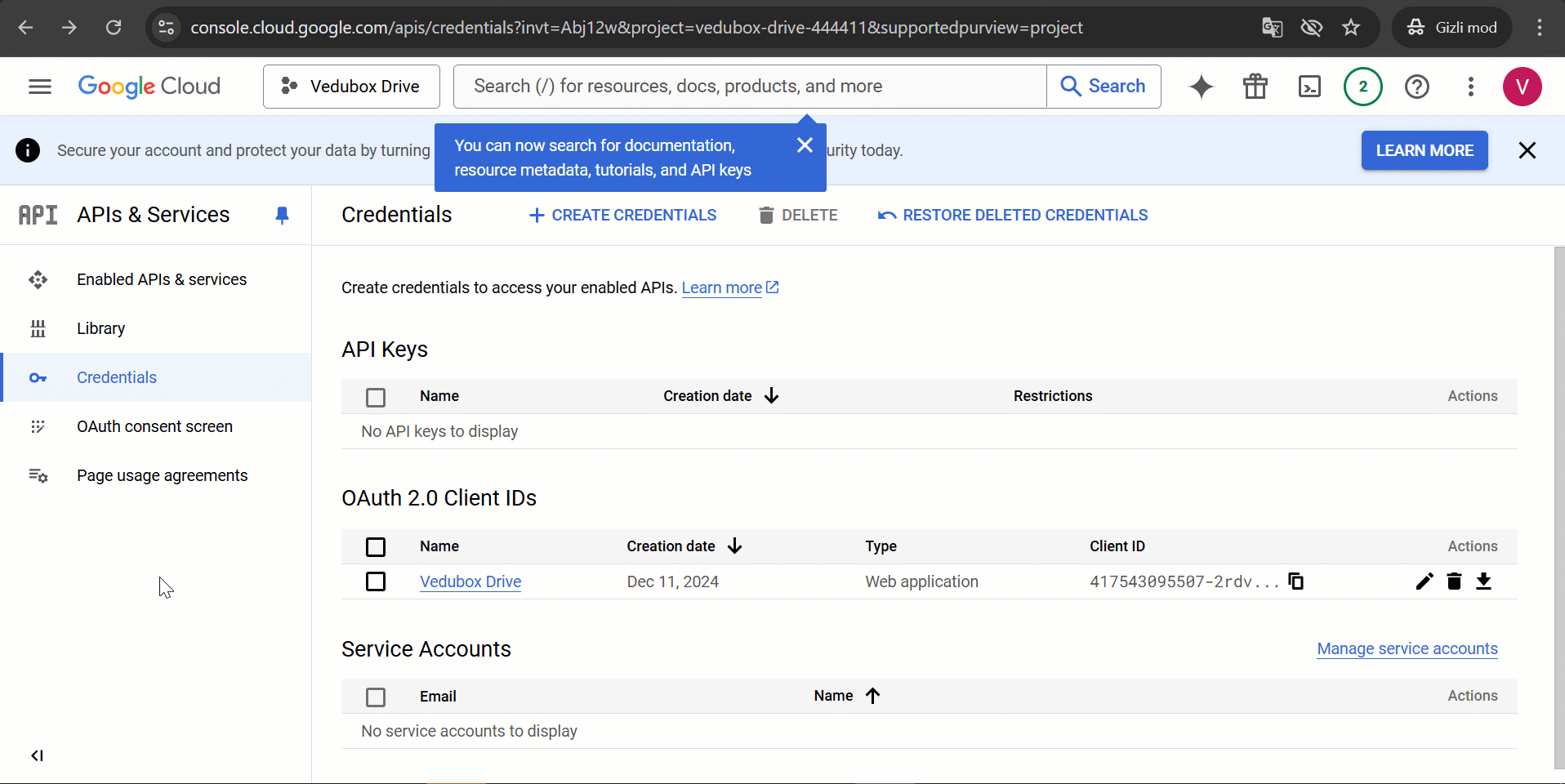The image size is (1565, 784).
Task: Unpin APIs & Services with pin icon
Action: tap(282, 215)
